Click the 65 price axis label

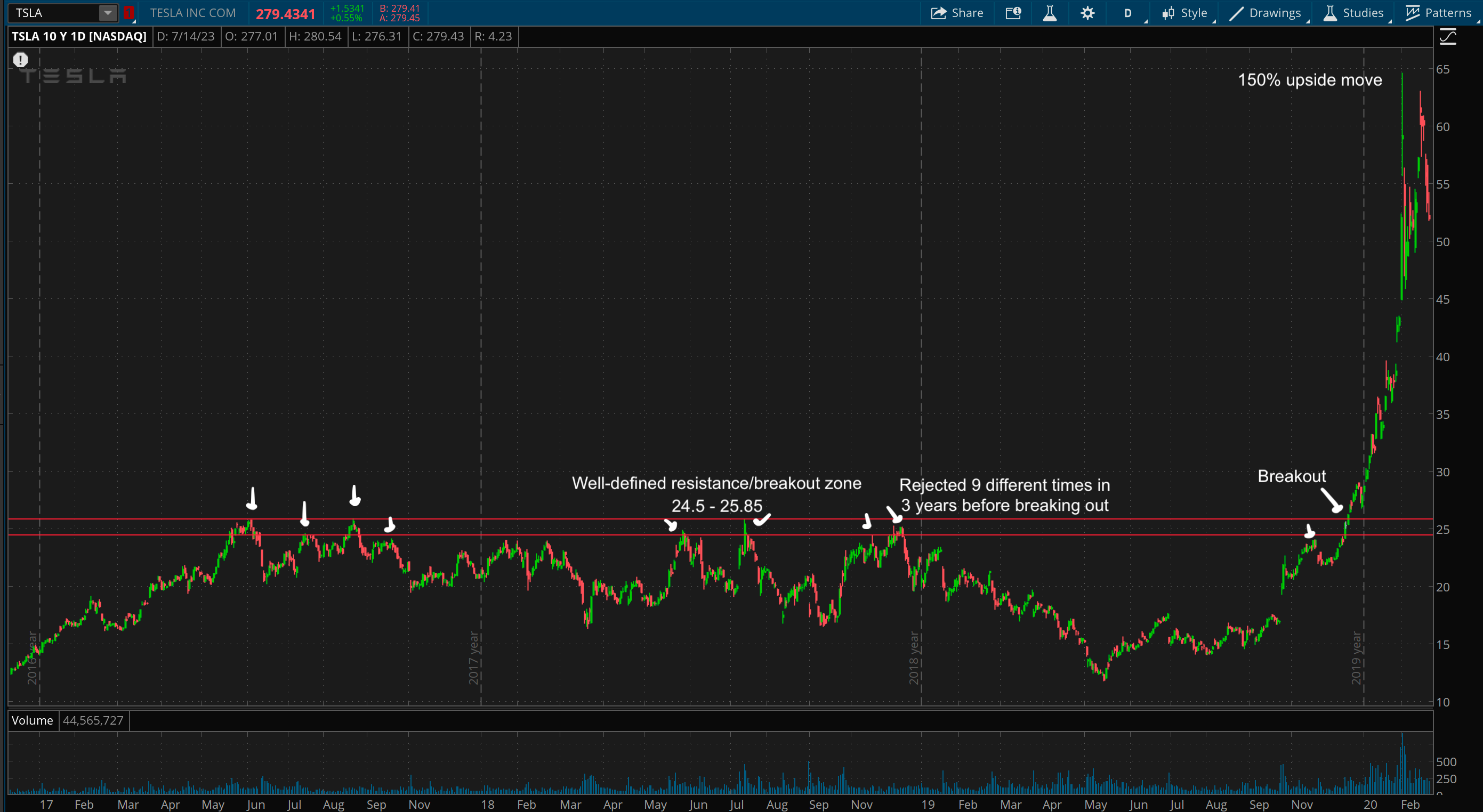pos(1442,69)
